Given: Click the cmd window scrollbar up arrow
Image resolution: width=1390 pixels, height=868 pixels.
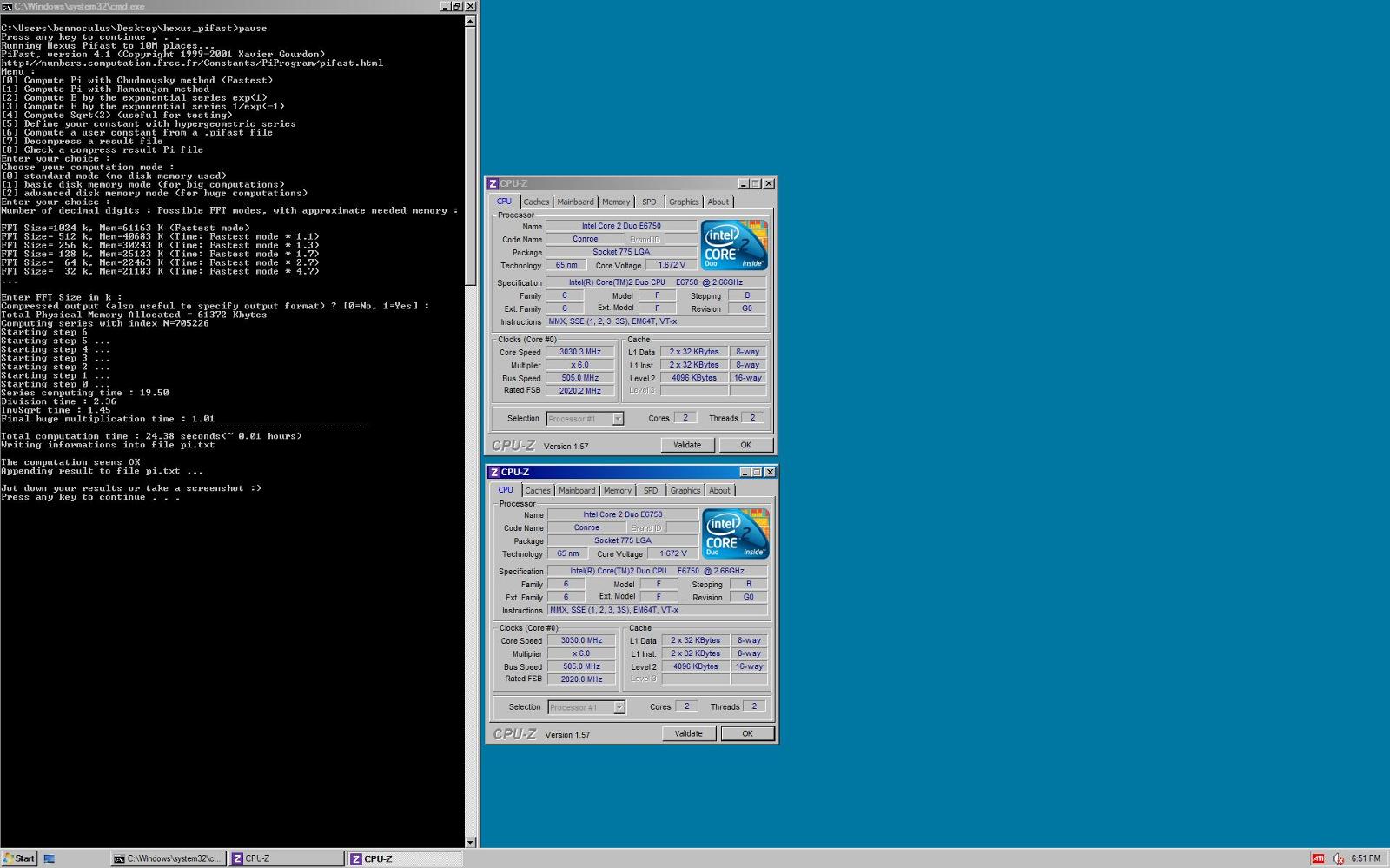Looking at the screenshot, I should (471, 21).
